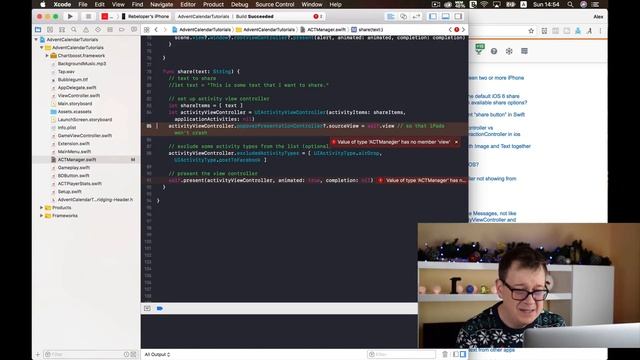Open the Rebeloper's iPhone device selector

click(x=145, y=16)
